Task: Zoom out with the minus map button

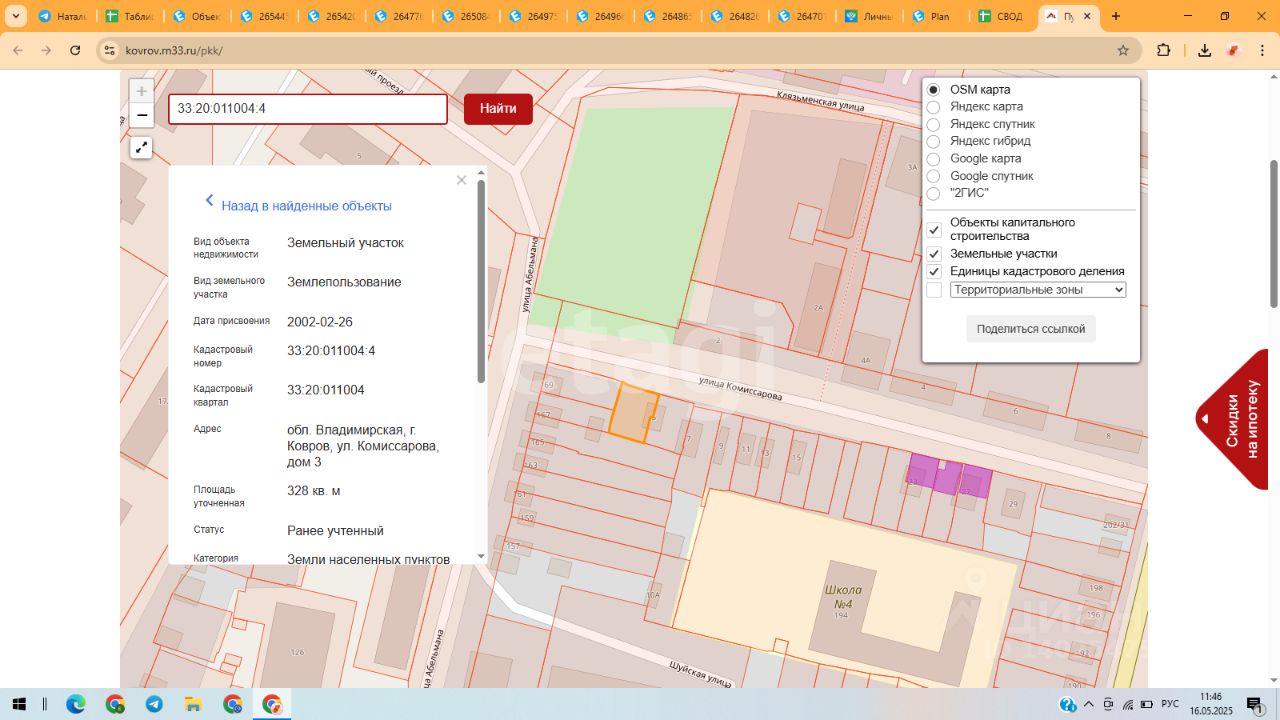Action: pyautogui.click(x=142, y=115)
